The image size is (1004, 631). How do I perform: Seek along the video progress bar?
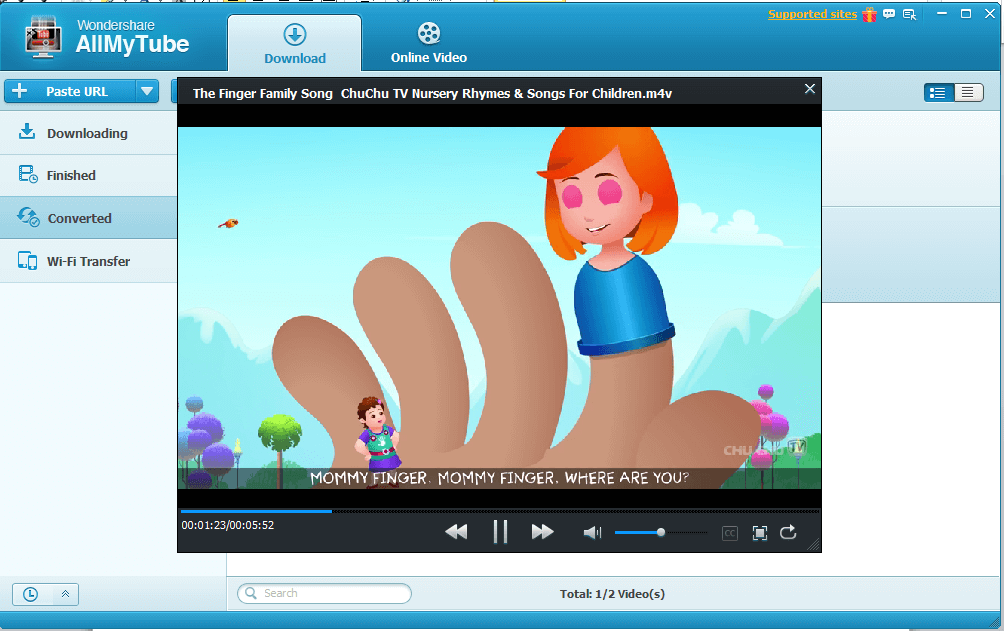[x=499, y=511]
